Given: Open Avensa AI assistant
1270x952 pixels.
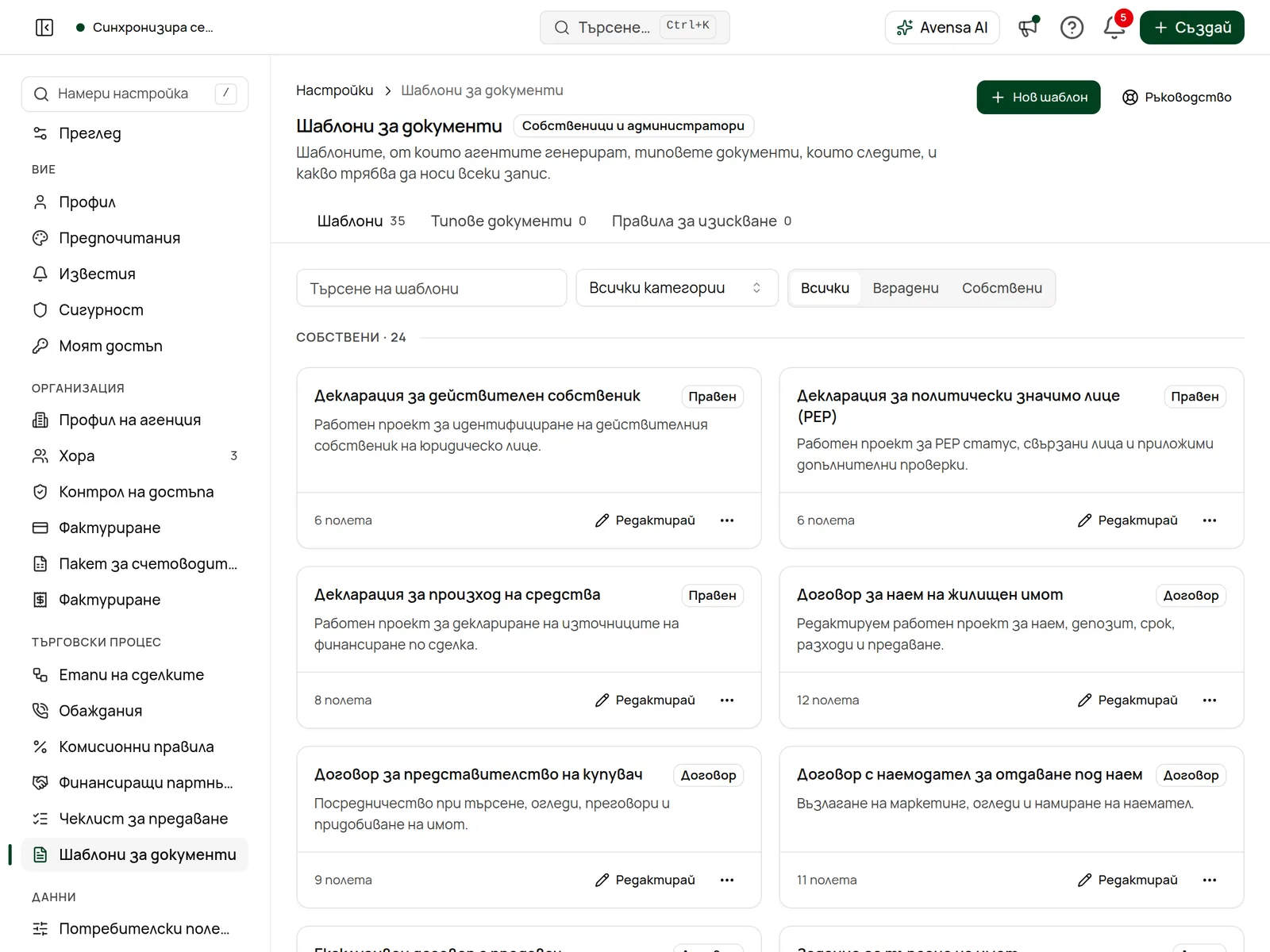Looking at the screenshot, I should [942, 28].
